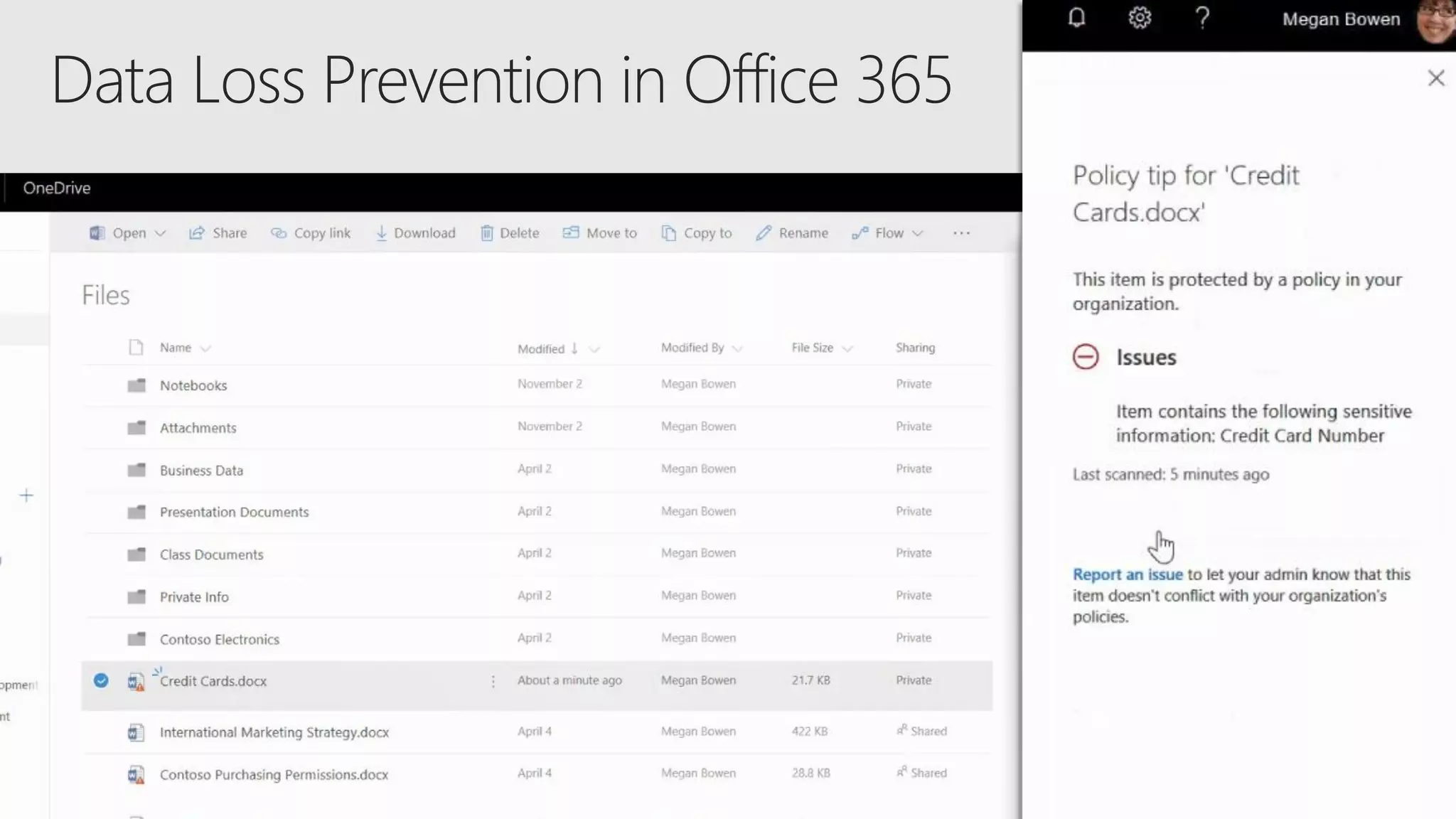Click the notifications bell icon
This screenshot has width=1456, height=819.
1076,18
